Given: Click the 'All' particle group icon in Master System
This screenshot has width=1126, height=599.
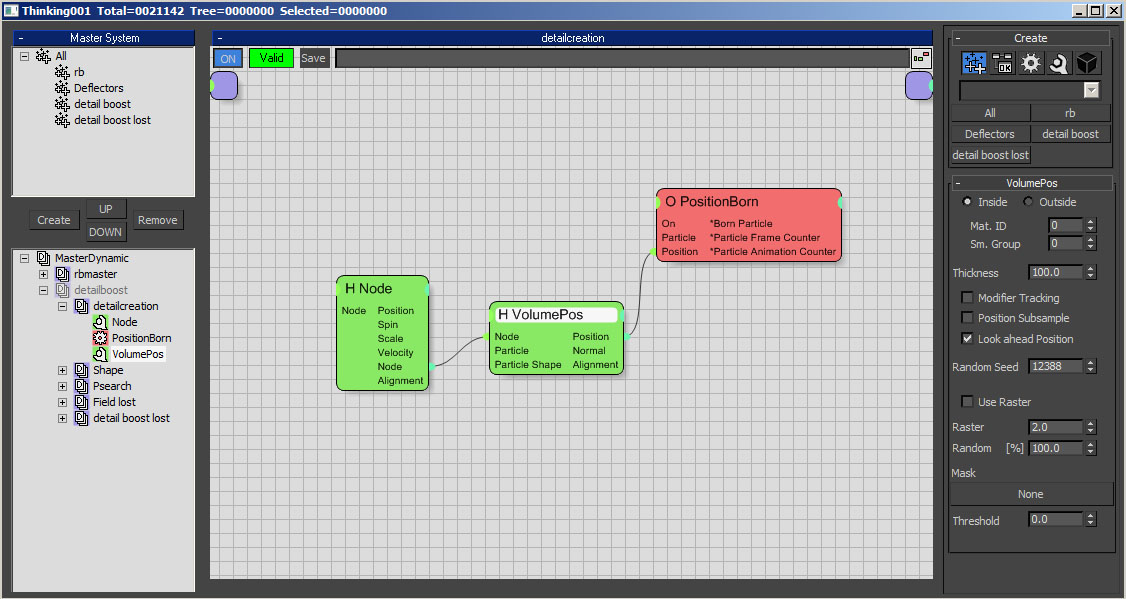Looking at the screenshot, I should (43, 56).
